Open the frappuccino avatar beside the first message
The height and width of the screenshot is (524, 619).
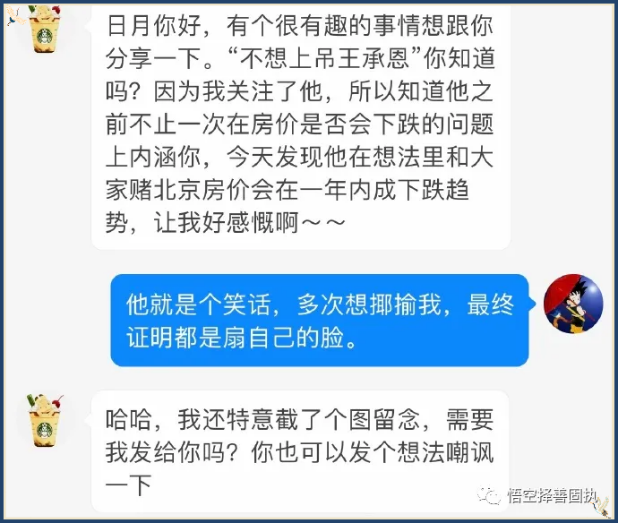click(45, 28)
